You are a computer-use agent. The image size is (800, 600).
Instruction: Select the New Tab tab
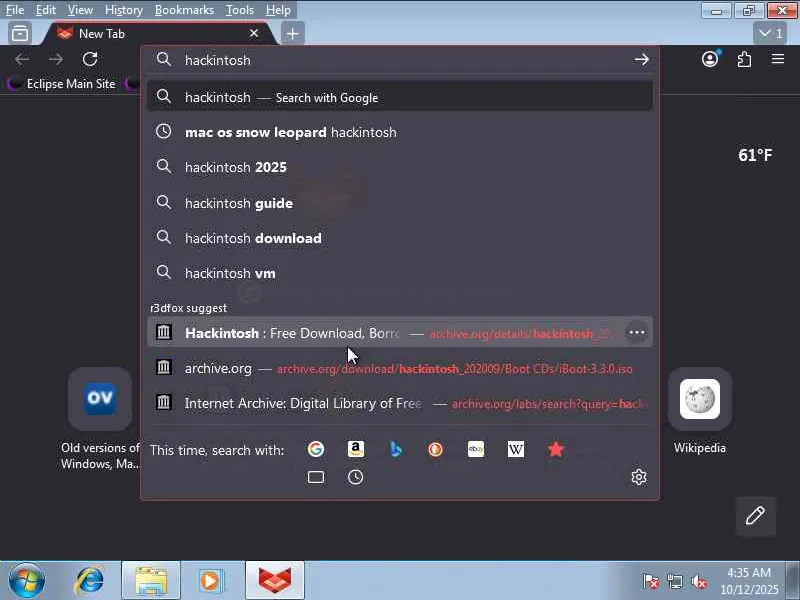(x=158, y=34)
